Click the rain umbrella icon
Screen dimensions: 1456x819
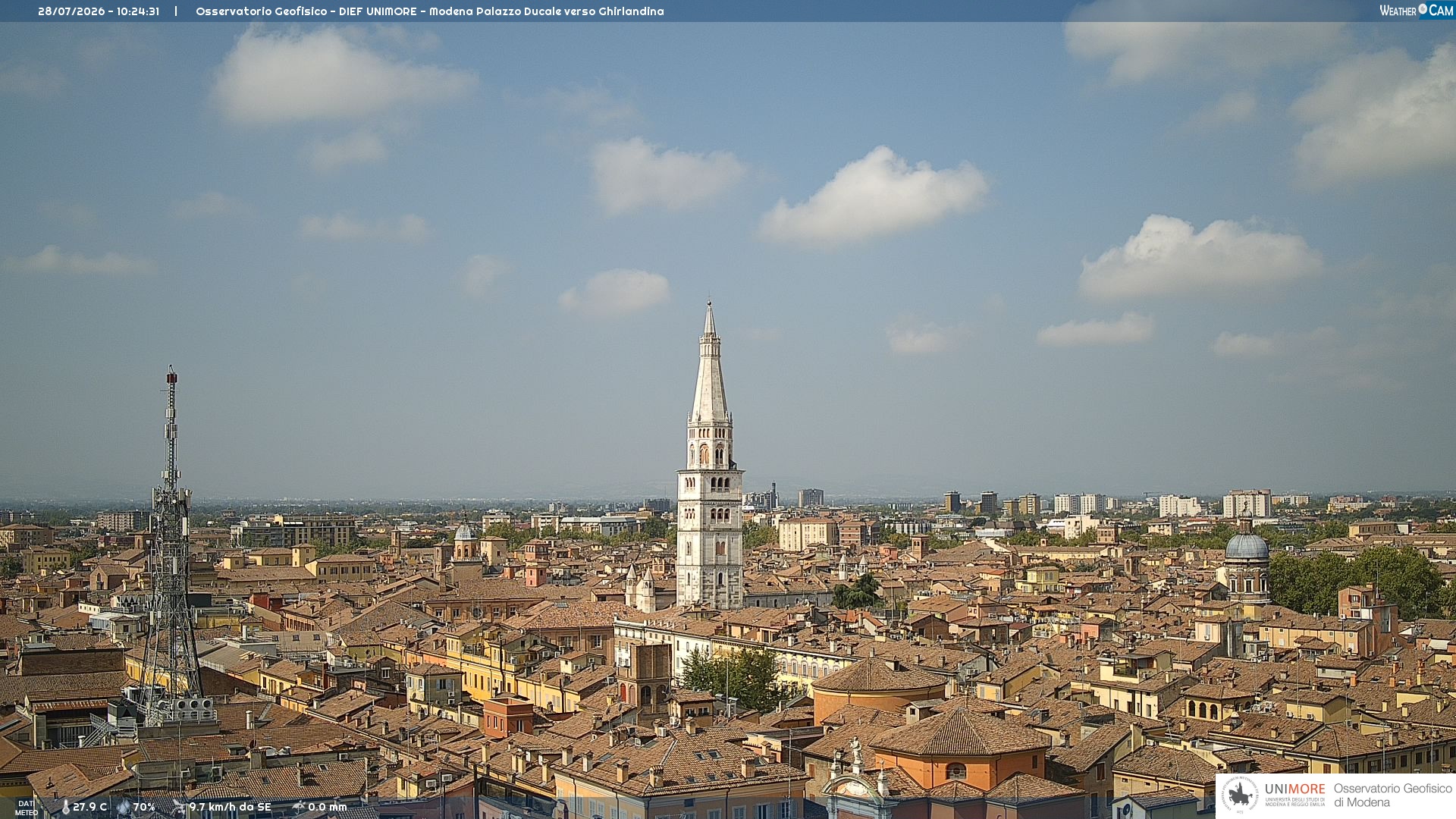299,807
